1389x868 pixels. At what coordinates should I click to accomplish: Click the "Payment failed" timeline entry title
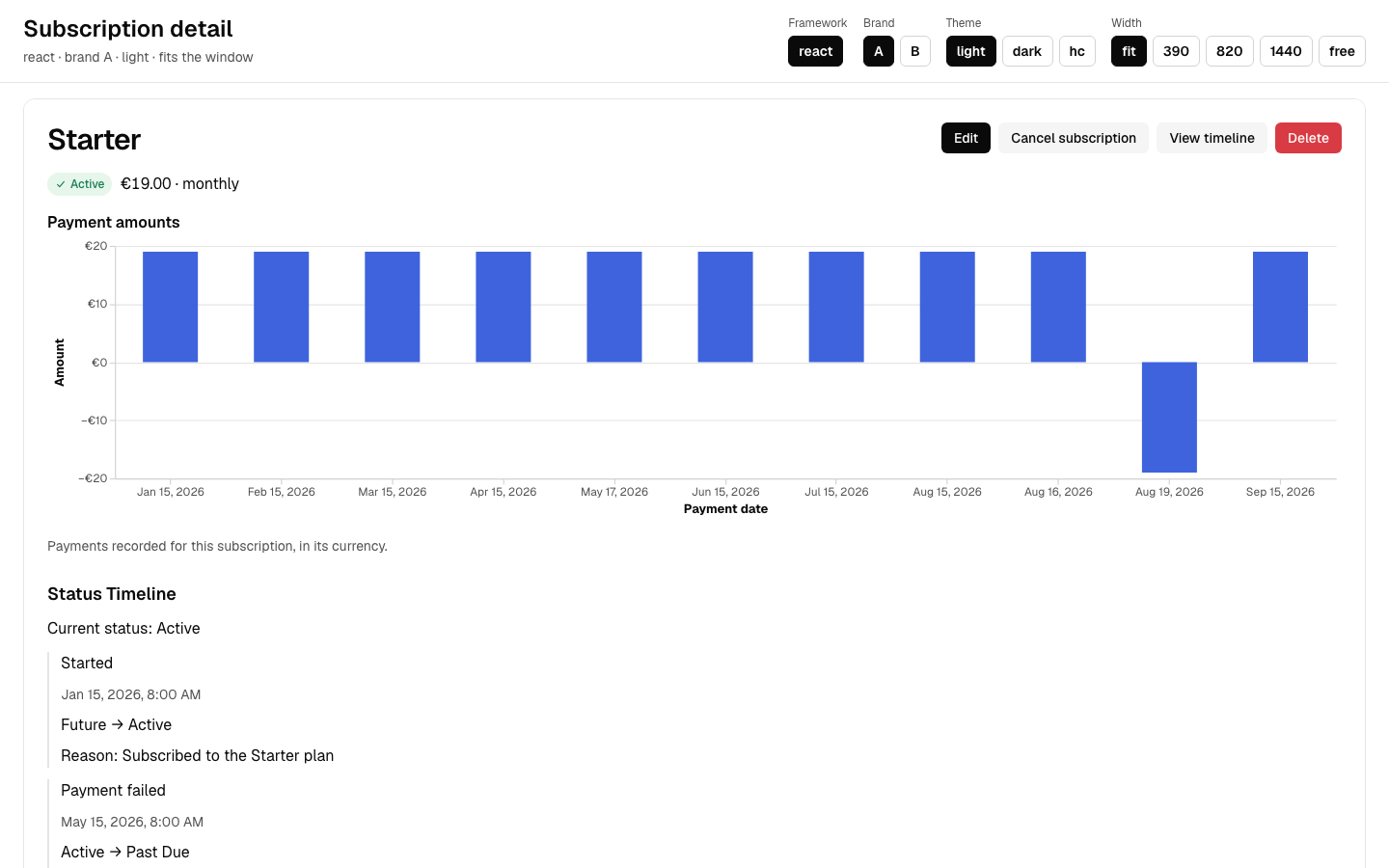click(x=113, y=791)
